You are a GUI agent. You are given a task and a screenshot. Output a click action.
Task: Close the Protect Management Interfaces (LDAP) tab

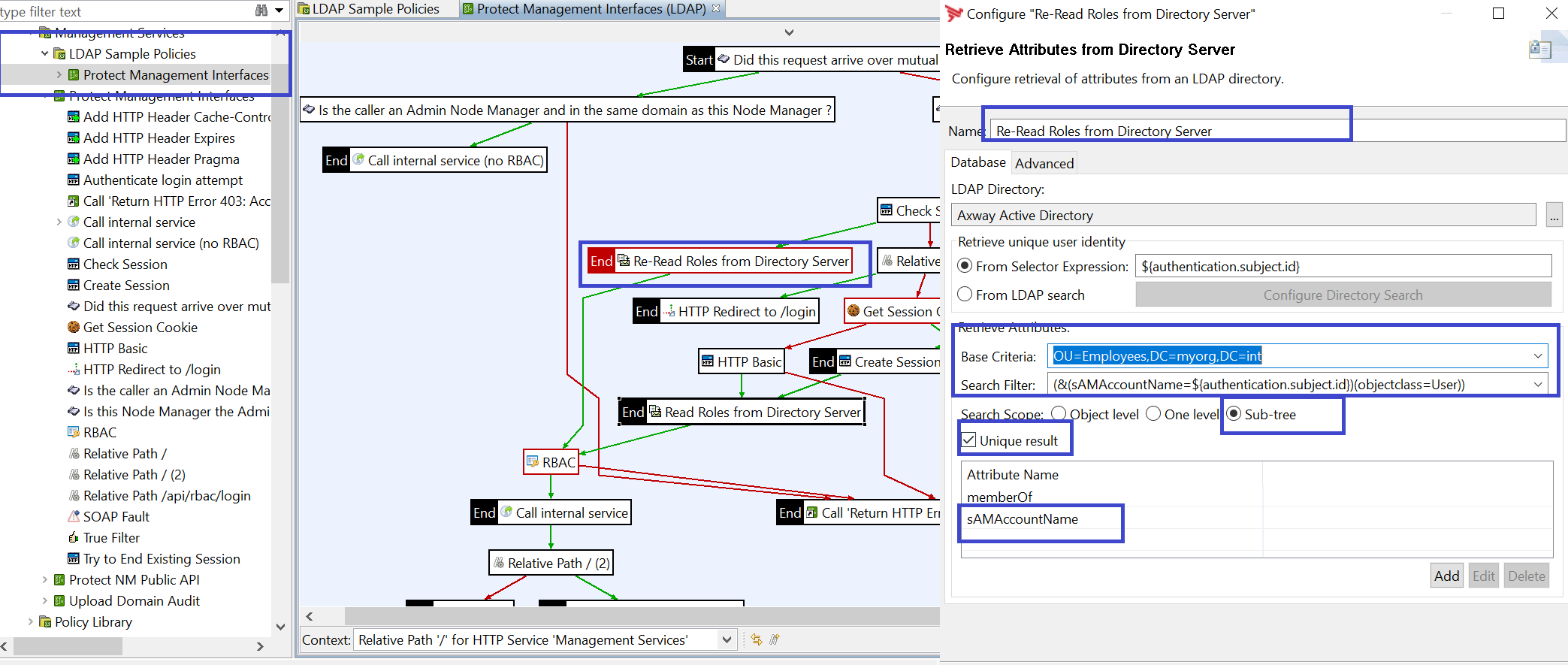pyautogui.click(x=716, y=9)
